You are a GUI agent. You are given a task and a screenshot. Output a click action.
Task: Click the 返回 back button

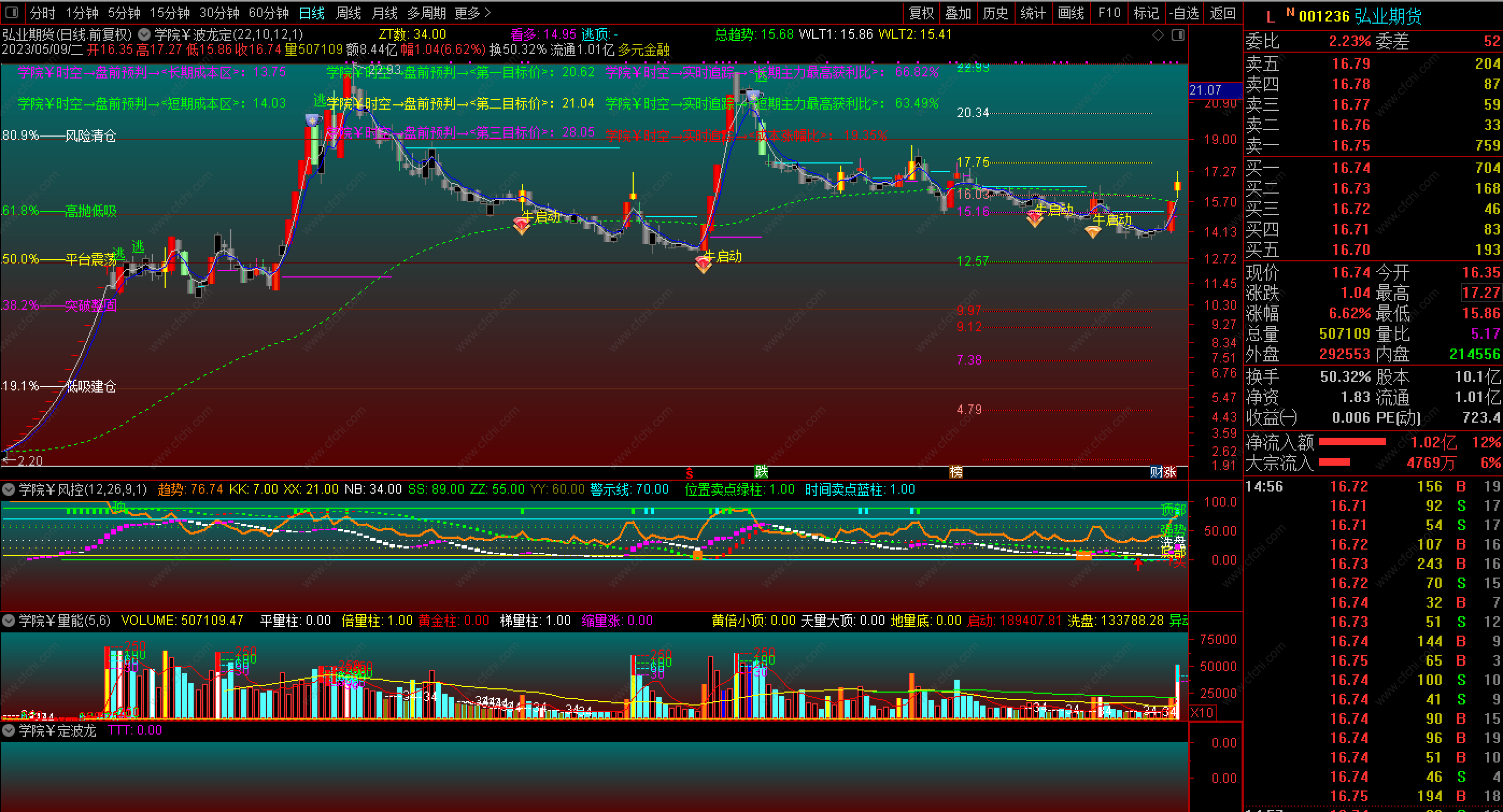[x=1222, y=13]
